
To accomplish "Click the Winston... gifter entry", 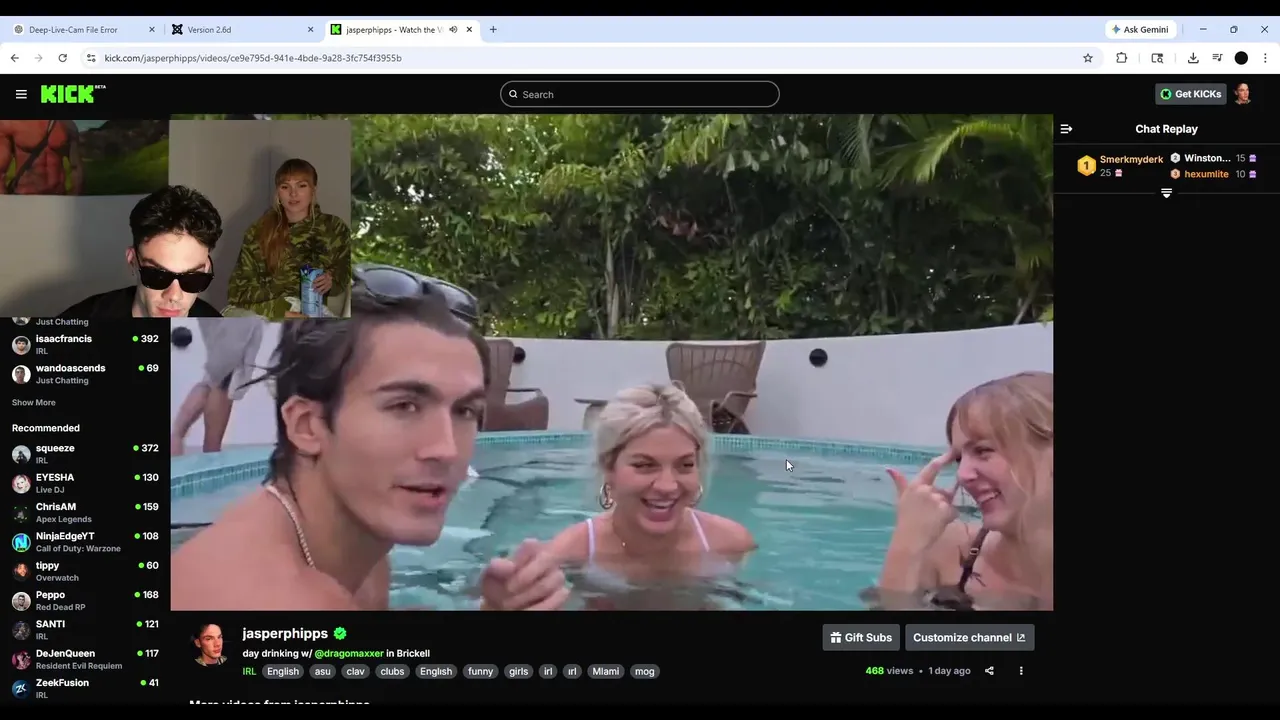I will (1207, 158).
